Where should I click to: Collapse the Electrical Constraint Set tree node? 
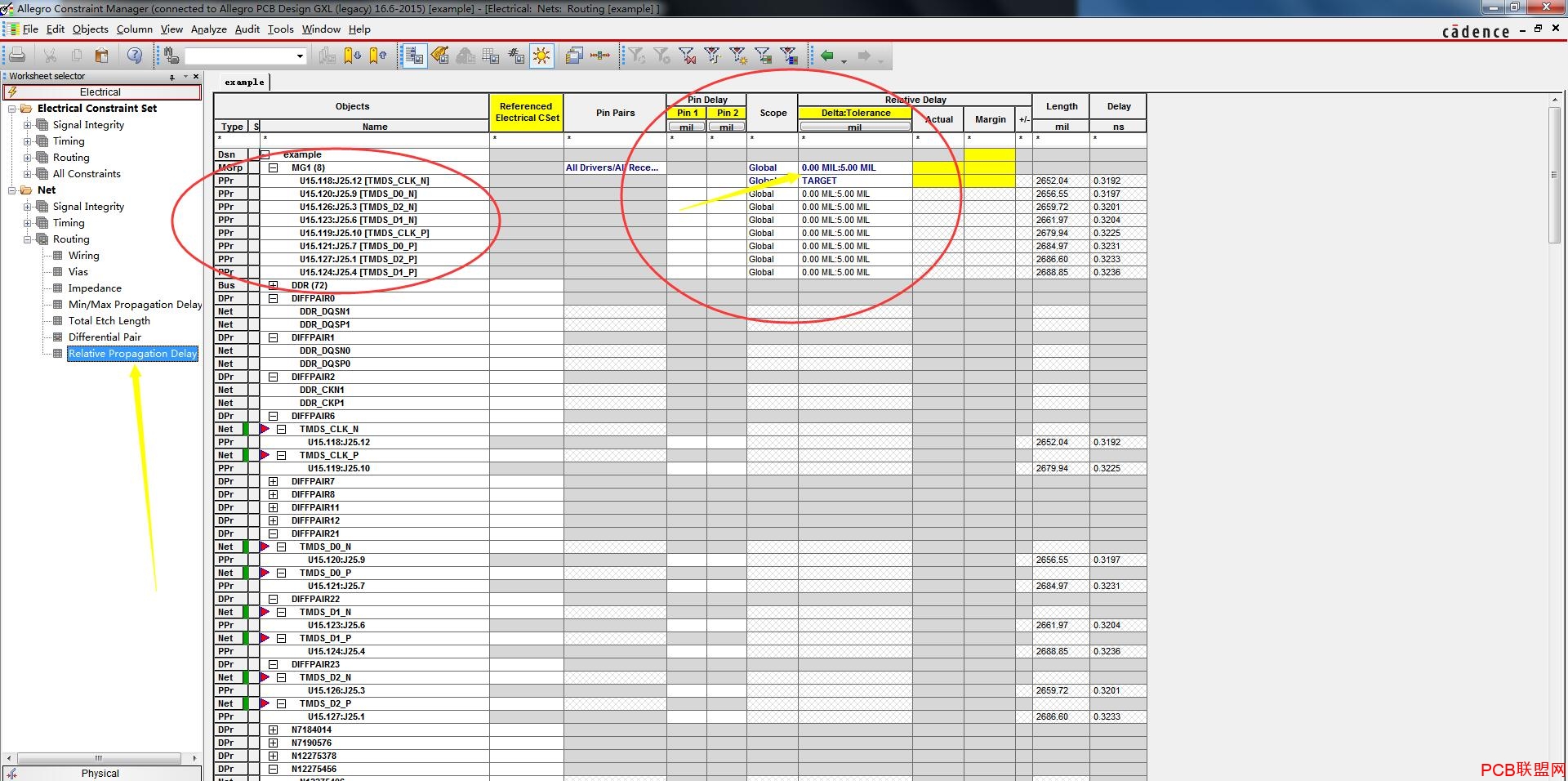coord(12,109)
